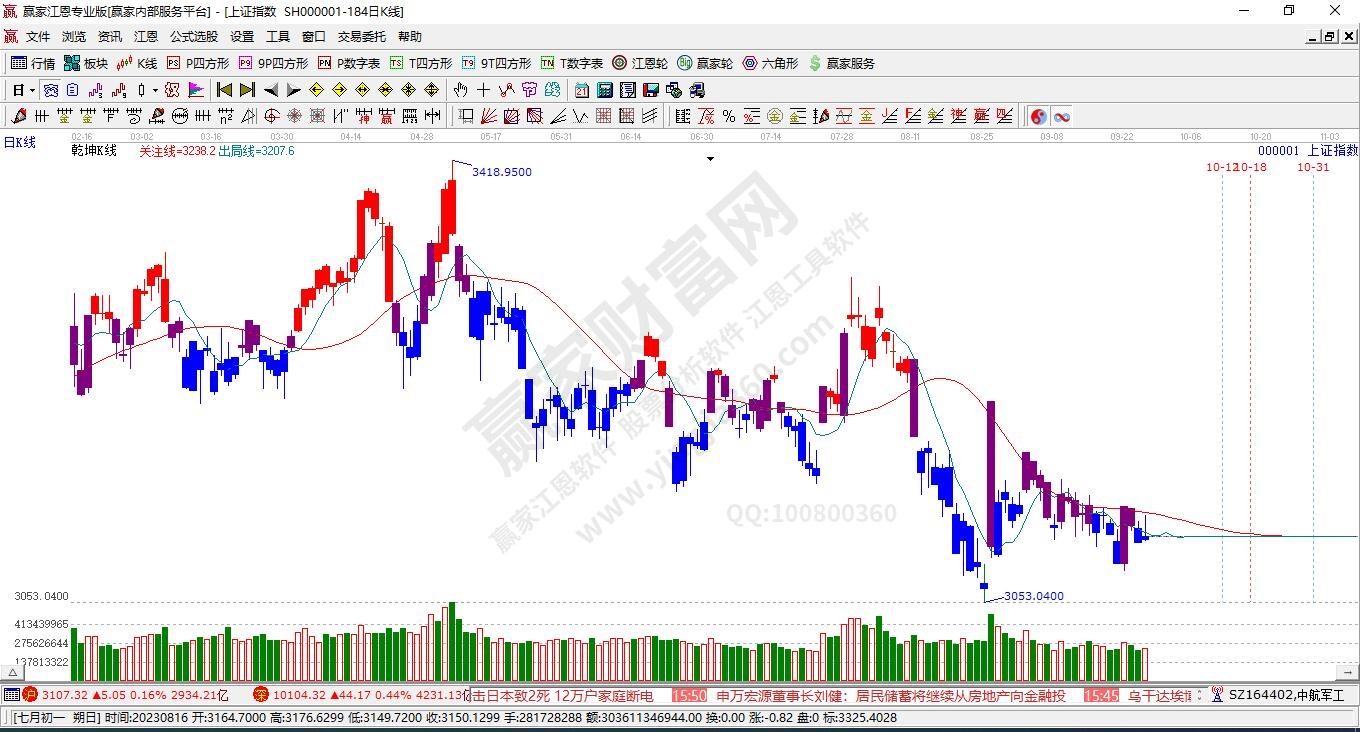
Task: Toggle the yin-yang red-blue toolbar button
Action: coord(1038,116)
